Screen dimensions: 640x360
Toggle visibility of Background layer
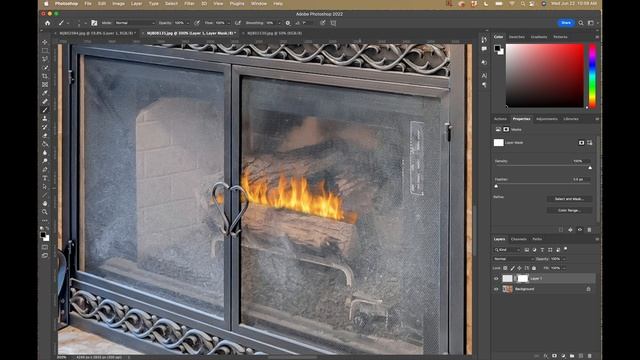tap(496, 289)
